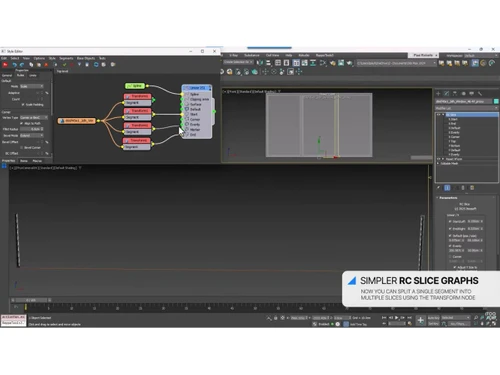Select the Macros tab at bottom of Style Editor
The image size is (500, 375).
pos(37,161)
